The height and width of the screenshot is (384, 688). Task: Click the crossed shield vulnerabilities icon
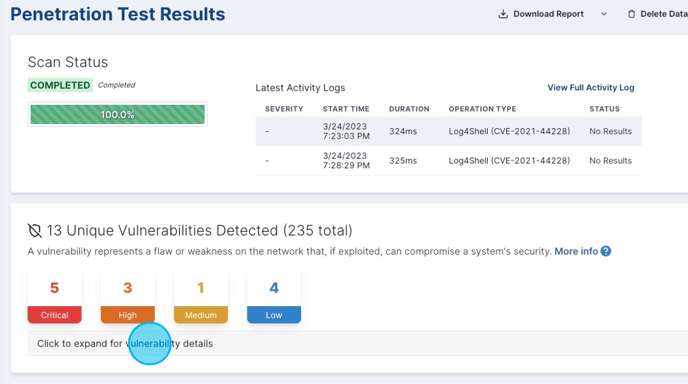coord(35,230)
